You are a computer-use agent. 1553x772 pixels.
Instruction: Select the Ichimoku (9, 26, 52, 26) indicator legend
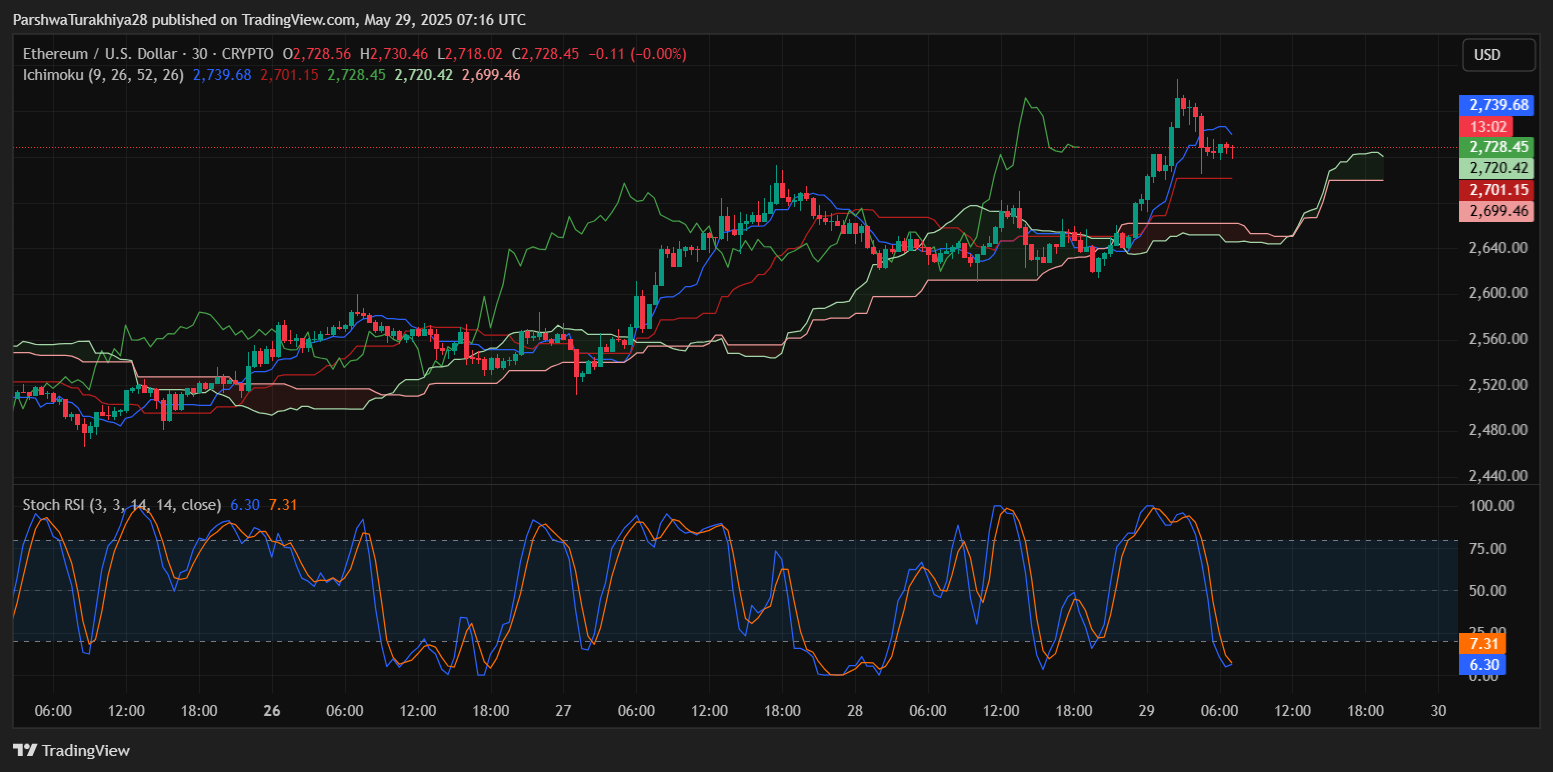(x=103, y=75)
